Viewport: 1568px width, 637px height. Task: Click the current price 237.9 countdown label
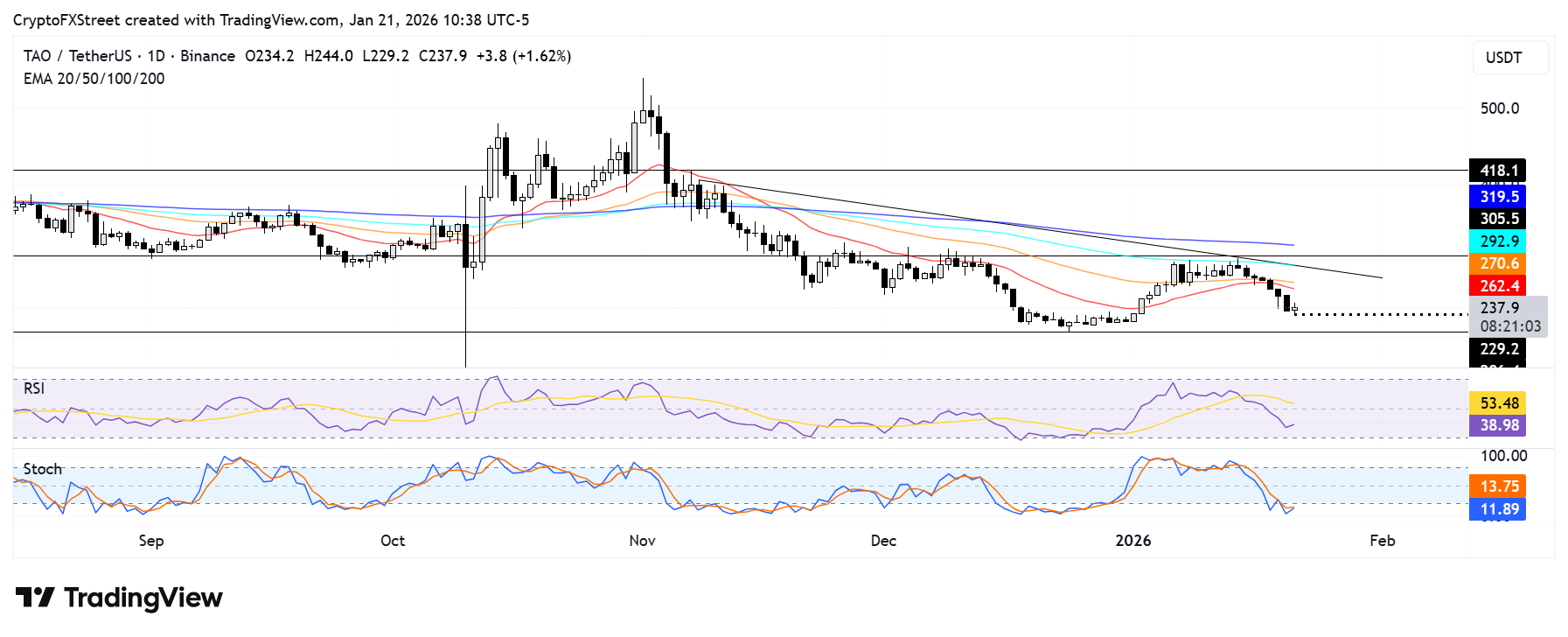click(1509, 317)
